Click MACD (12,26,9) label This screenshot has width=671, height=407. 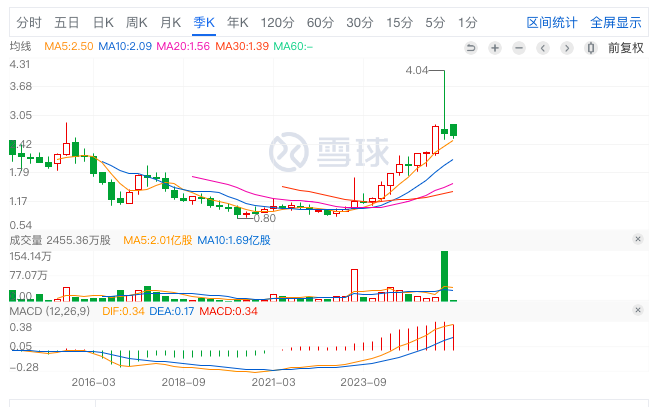[50, 311]
